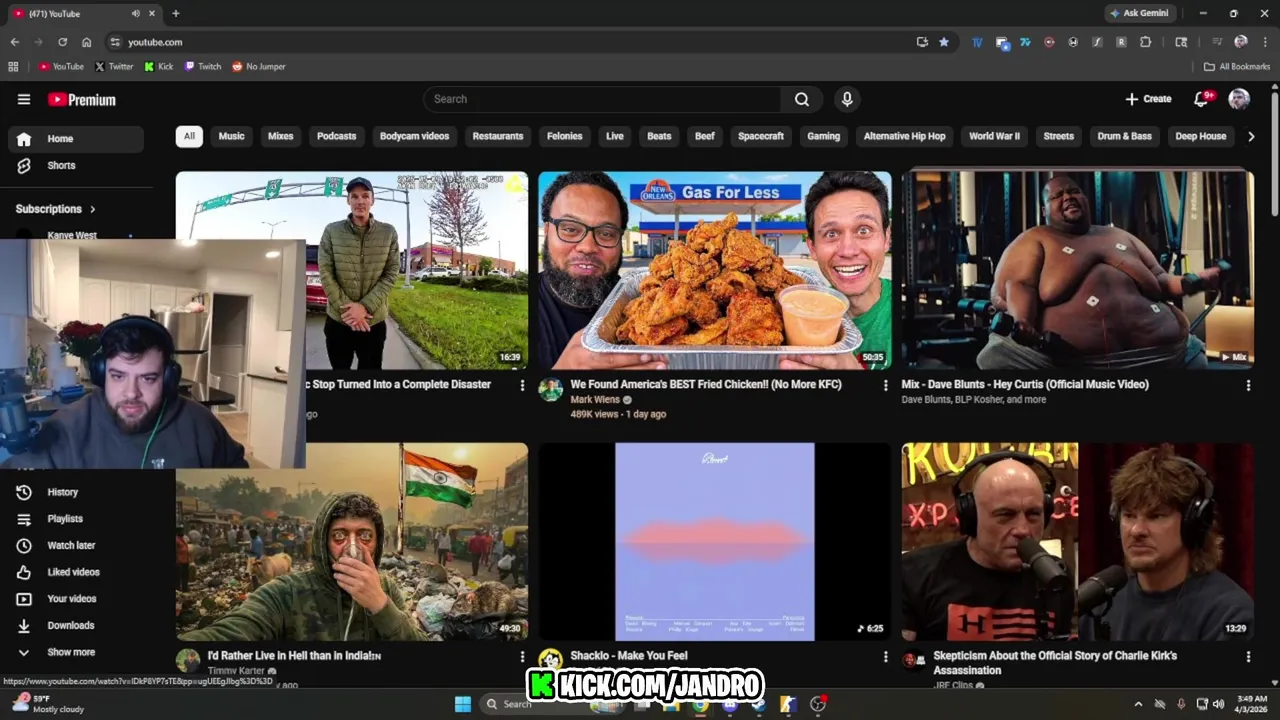Click the install app icon in address bar
This screenshot has width=1280, height=720.
pos(922,42)
